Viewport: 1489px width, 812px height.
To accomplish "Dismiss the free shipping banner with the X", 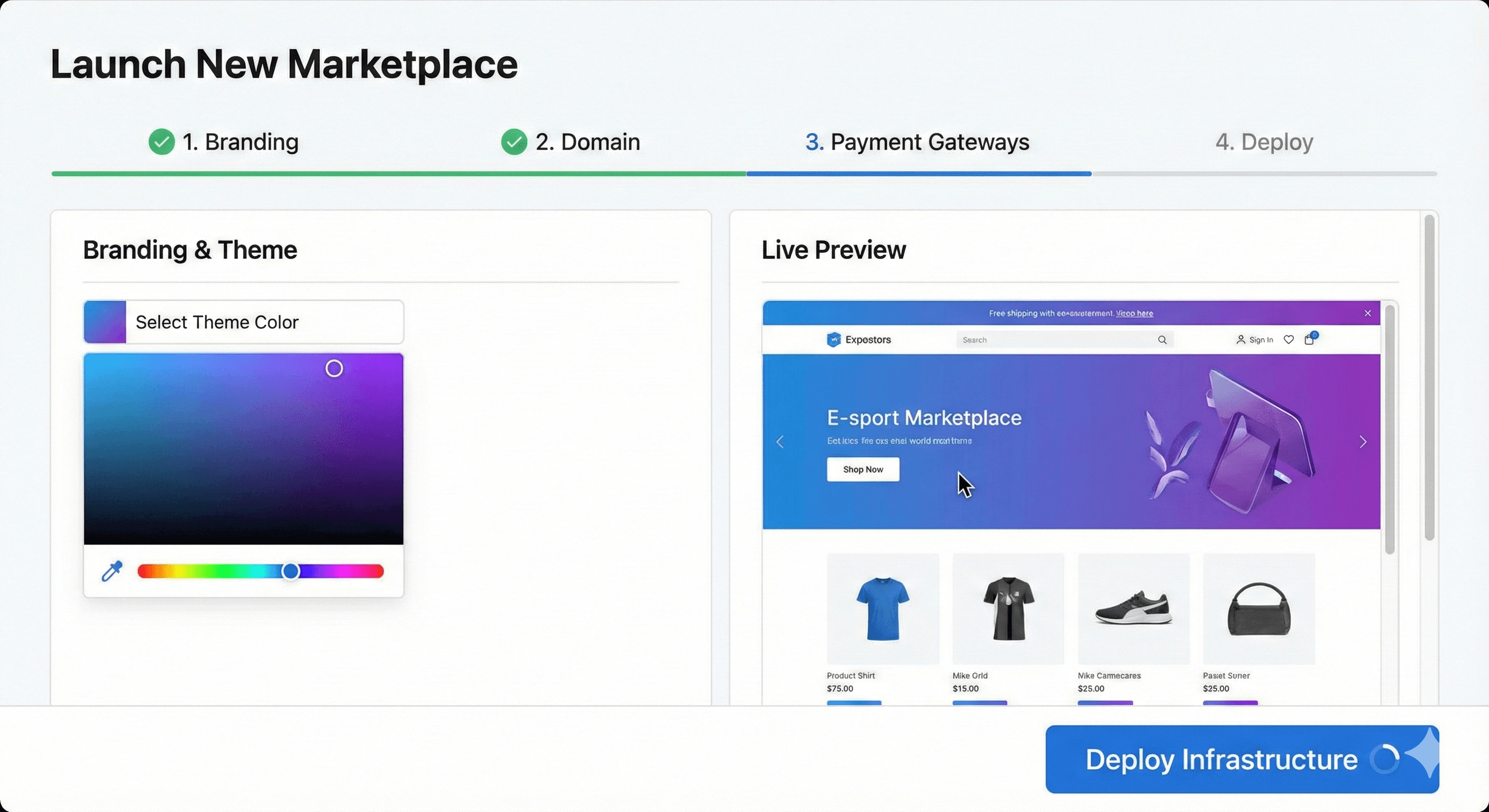I will (1367, 313).
